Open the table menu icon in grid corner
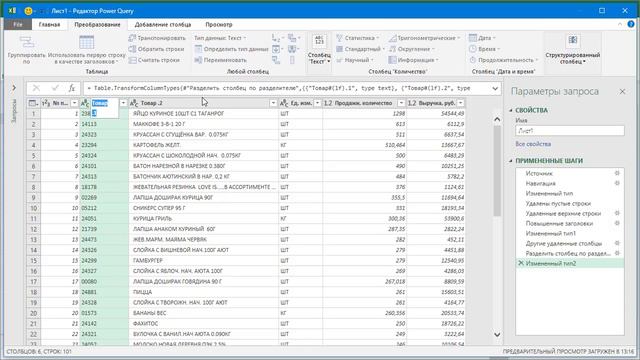This screenshot has height=360, width=640. pyautogui.click(x=33, y=103)
